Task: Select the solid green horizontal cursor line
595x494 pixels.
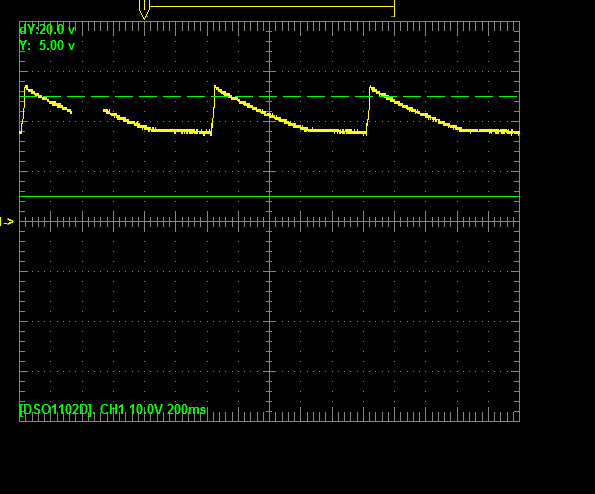Action: pos(269,197)
